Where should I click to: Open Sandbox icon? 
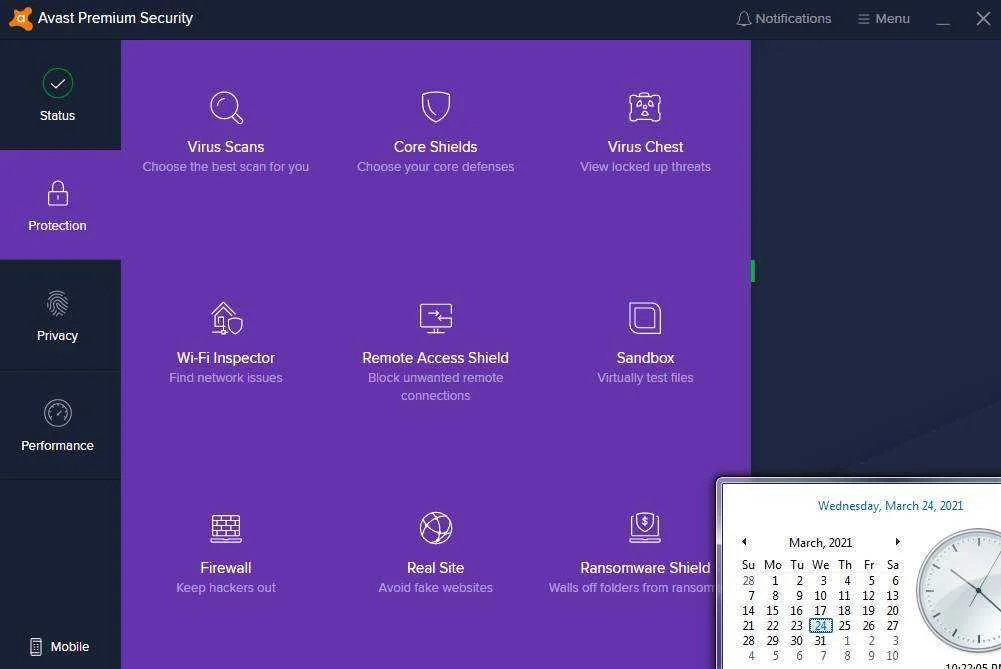645,318
